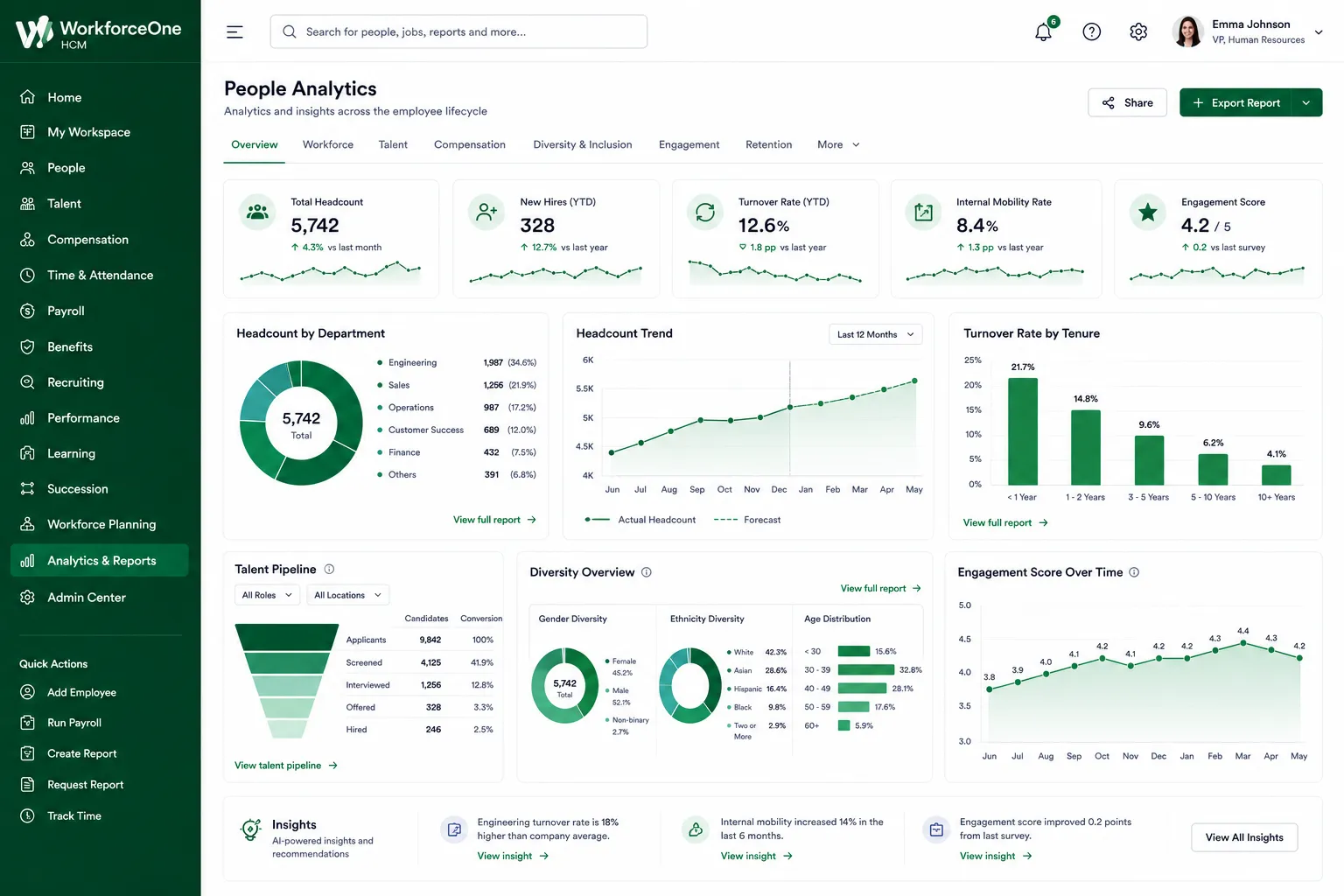Screen dimensions: 1344x896
Task: Click the Export Report button
Action: [1236, 103]
